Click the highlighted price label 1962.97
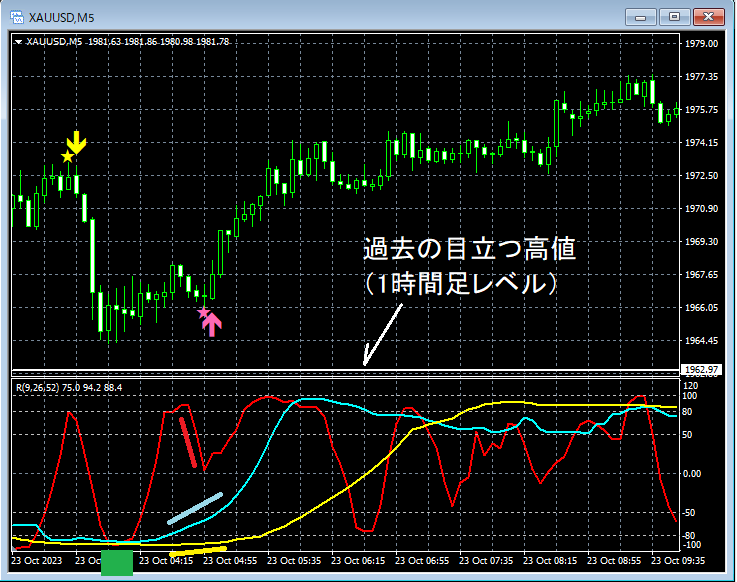The height and width of the screenshot is (582, 737). 701,370
